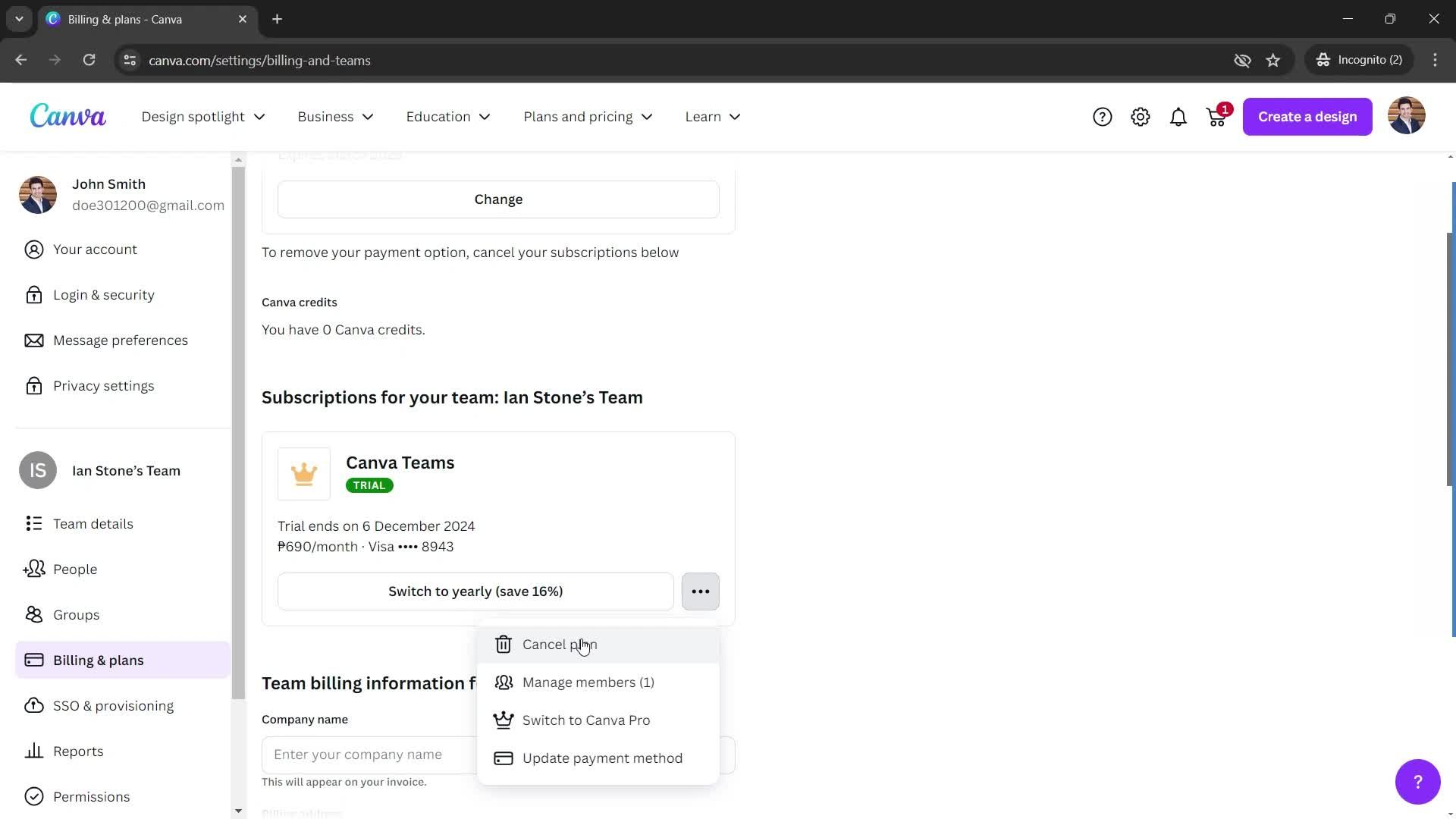The width and height of the screenshot is (1456, 819).
Task: Close the Billing & plans tab
Action: [x=243, y=19]
